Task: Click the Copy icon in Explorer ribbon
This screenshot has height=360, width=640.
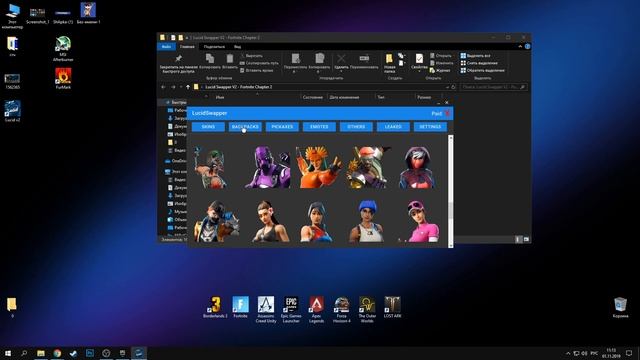Action: click(x=210, y=59)
